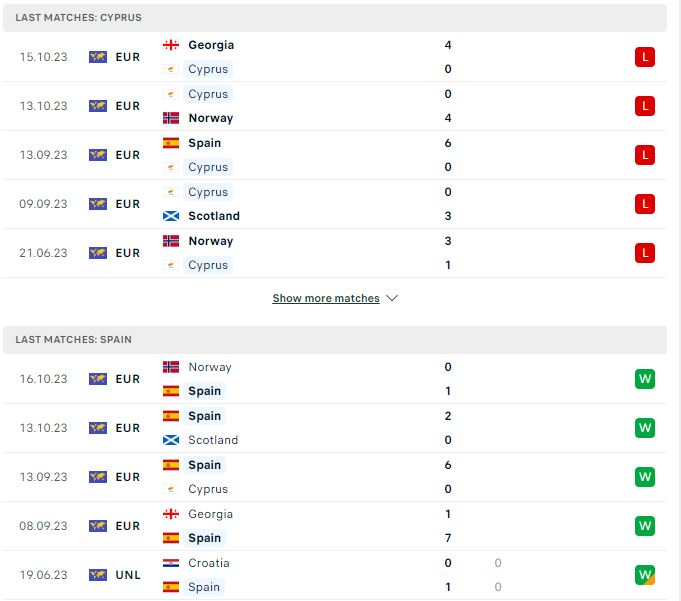Expand the Show more matches chevron
681x601 pixels.
point(392,298)
